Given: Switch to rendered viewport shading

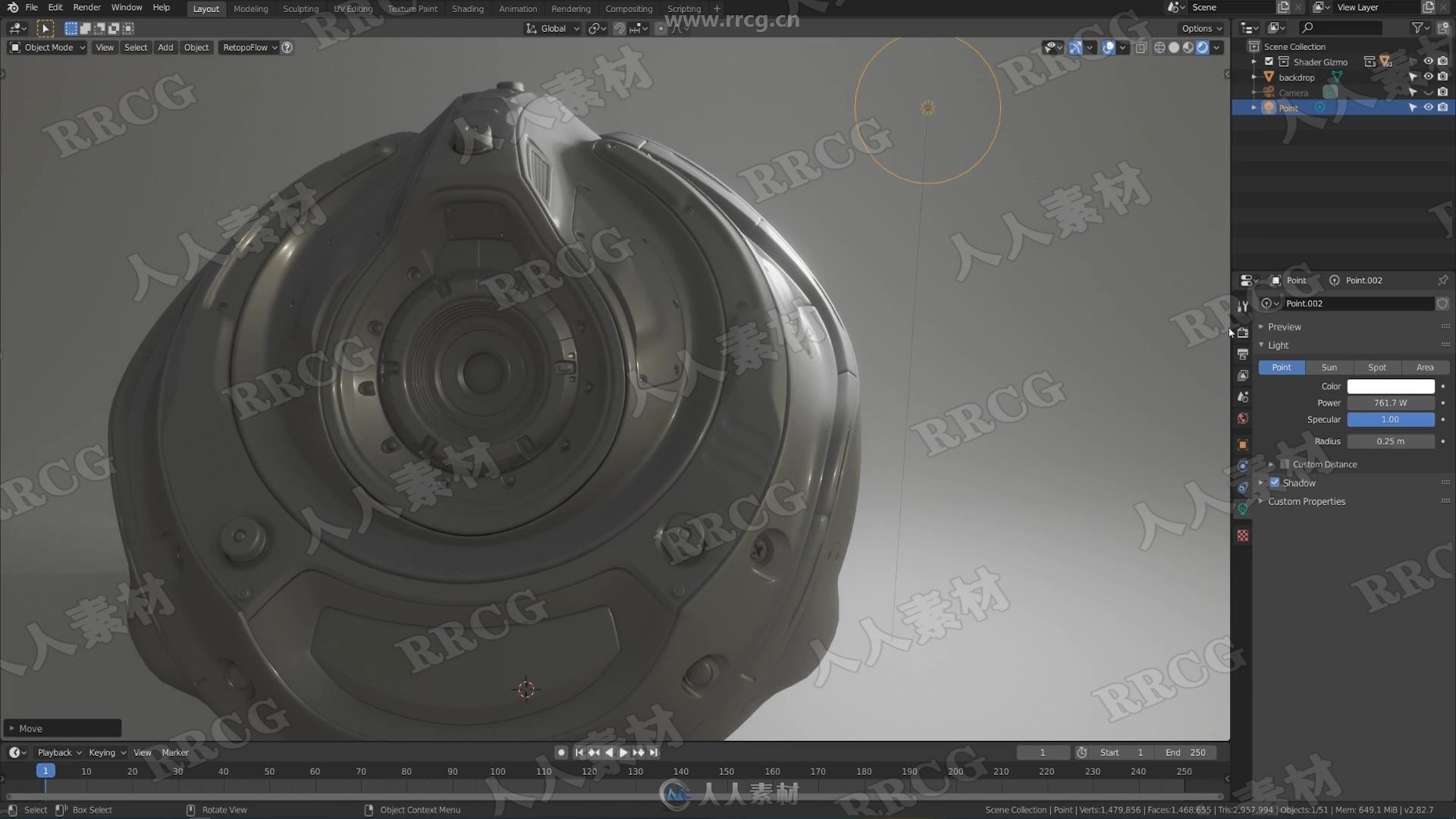Looking at the screenshot, I should pyautogui.click(x=1203, y=47).
